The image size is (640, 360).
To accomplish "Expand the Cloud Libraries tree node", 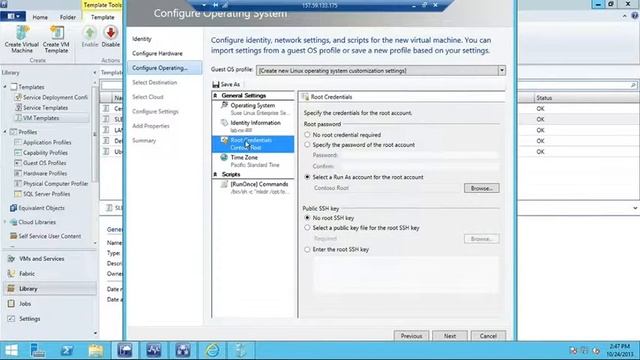I will click(x=5, y=222).
